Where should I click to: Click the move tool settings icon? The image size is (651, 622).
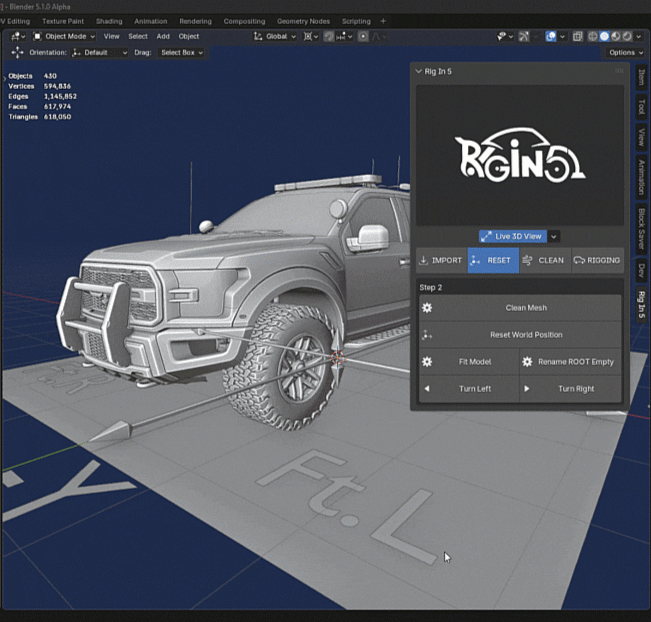17,53
